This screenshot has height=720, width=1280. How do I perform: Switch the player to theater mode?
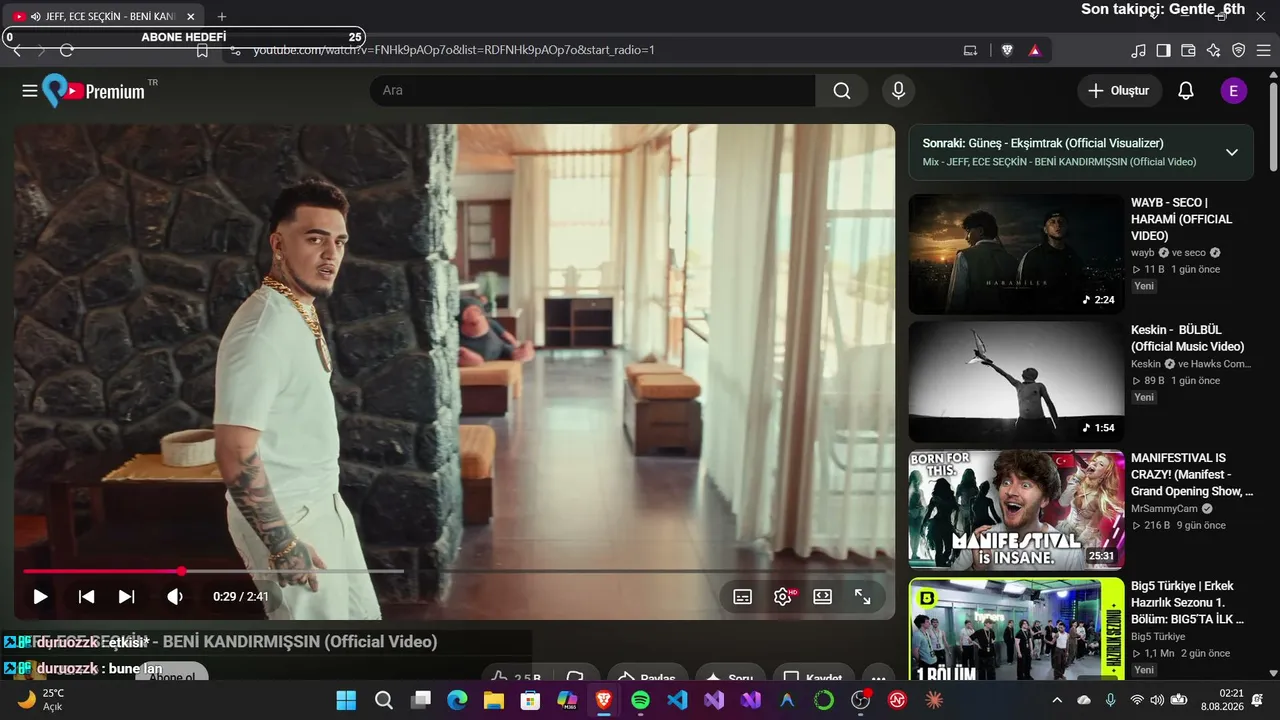823,597
